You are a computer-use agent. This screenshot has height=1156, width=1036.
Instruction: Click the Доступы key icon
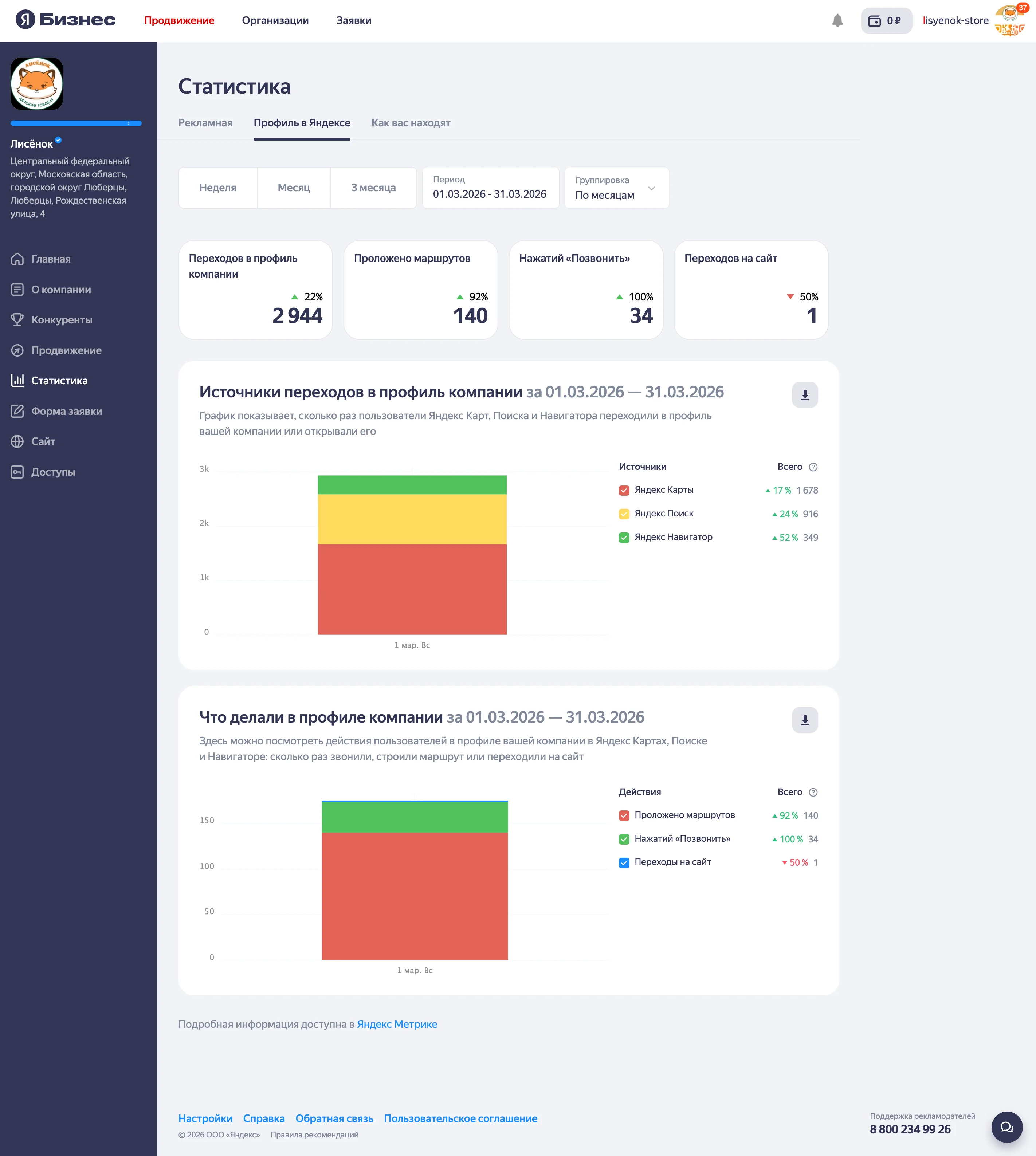pyautogui.click(x=17, y=472)
